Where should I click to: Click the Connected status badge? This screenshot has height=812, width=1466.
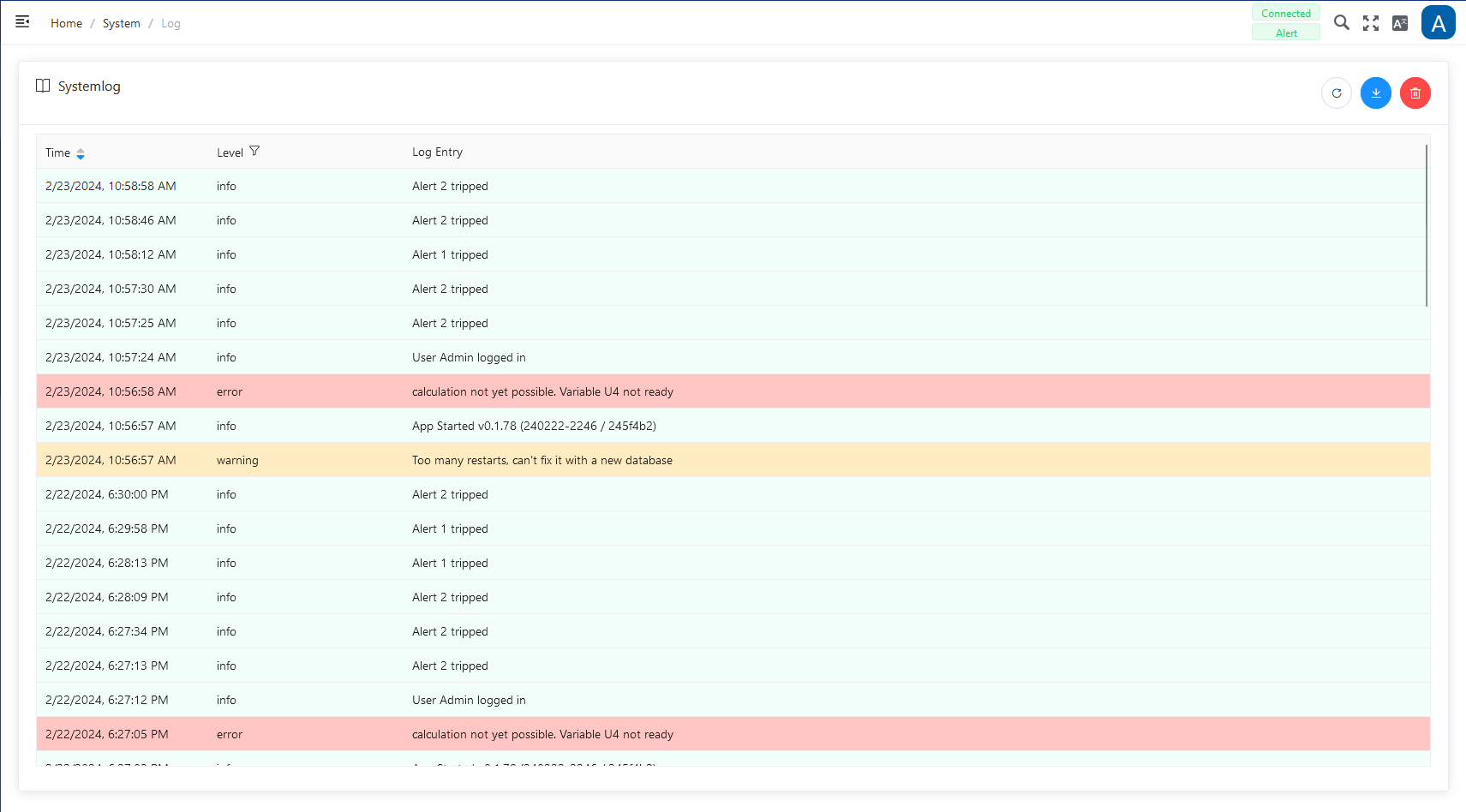(x=1285, y=13)
